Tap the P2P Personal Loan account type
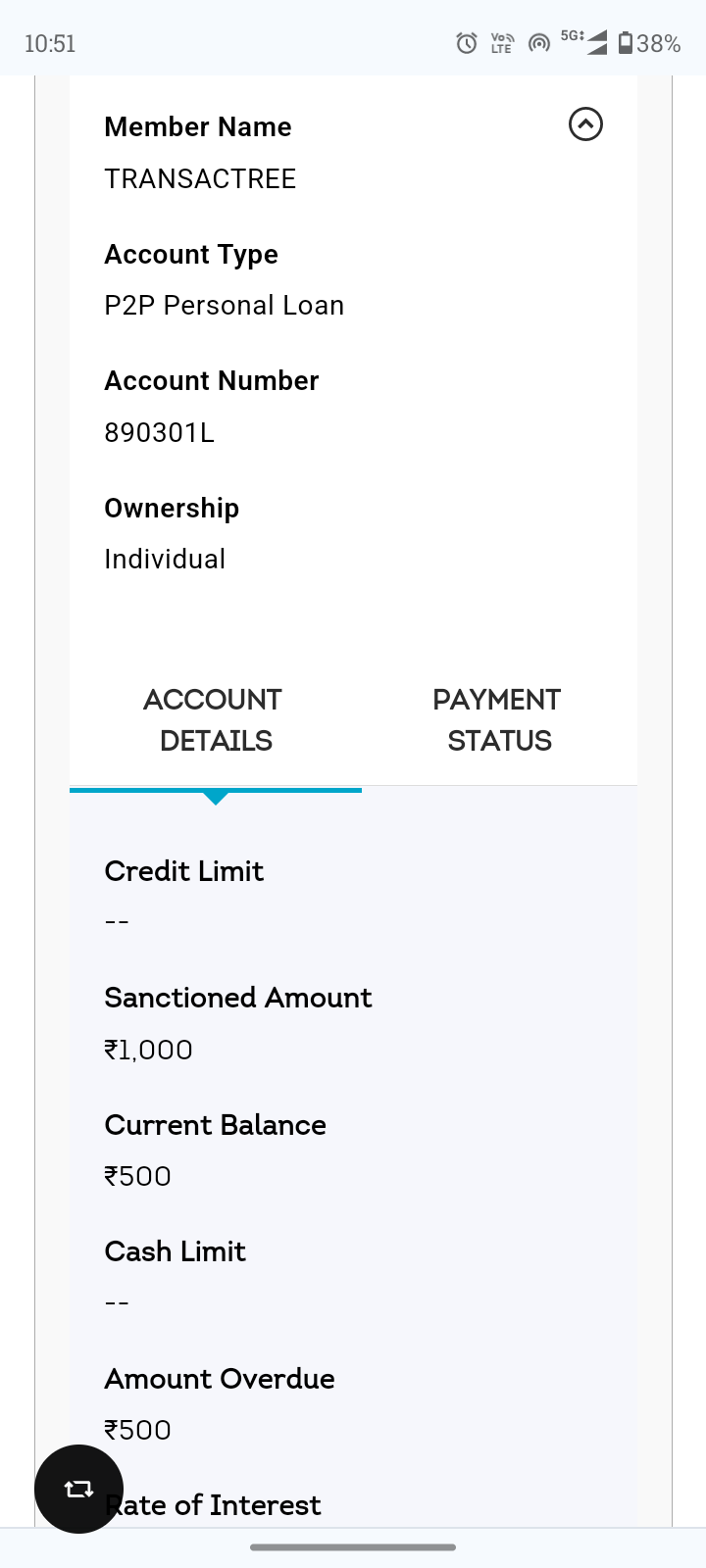The height and width of the screenshot is (1568, 706). pos(225,306)
